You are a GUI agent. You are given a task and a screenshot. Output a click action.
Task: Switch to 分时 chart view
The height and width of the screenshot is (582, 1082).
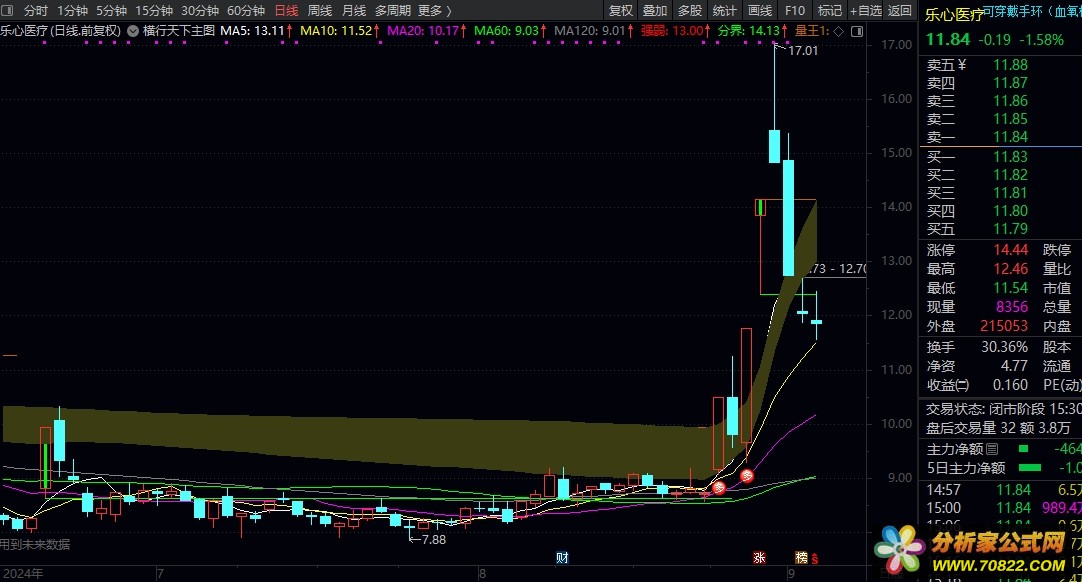click(x=36, y=10)
